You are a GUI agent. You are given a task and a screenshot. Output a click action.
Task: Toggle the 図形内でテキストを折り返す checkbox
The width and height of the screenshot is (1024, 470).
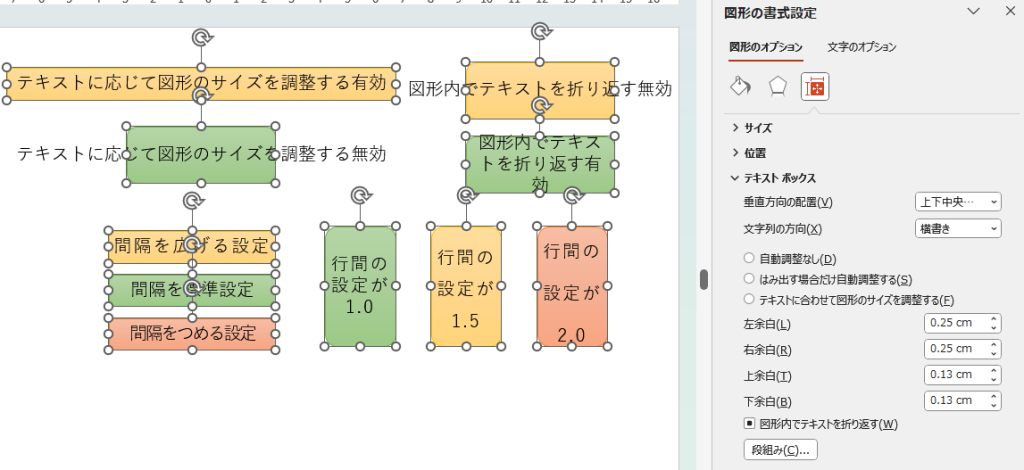click(x=748, y=424)
